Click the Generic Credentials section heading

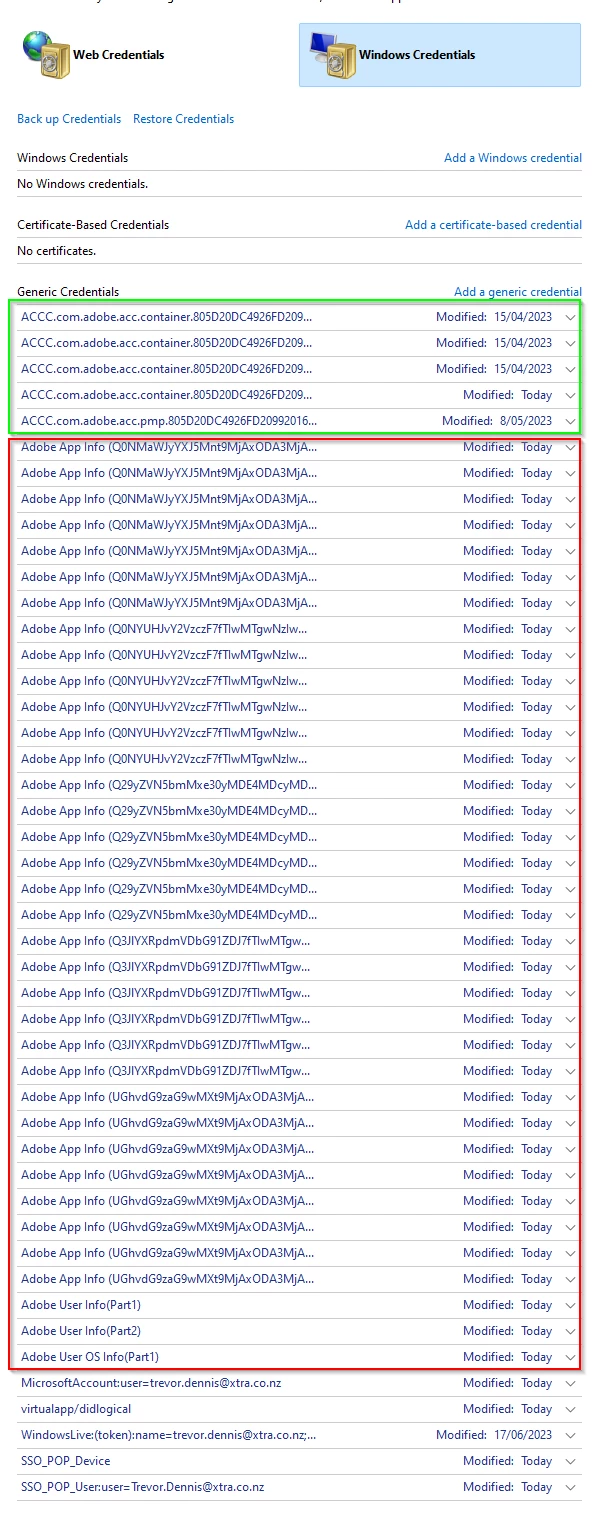click(68, 292)
